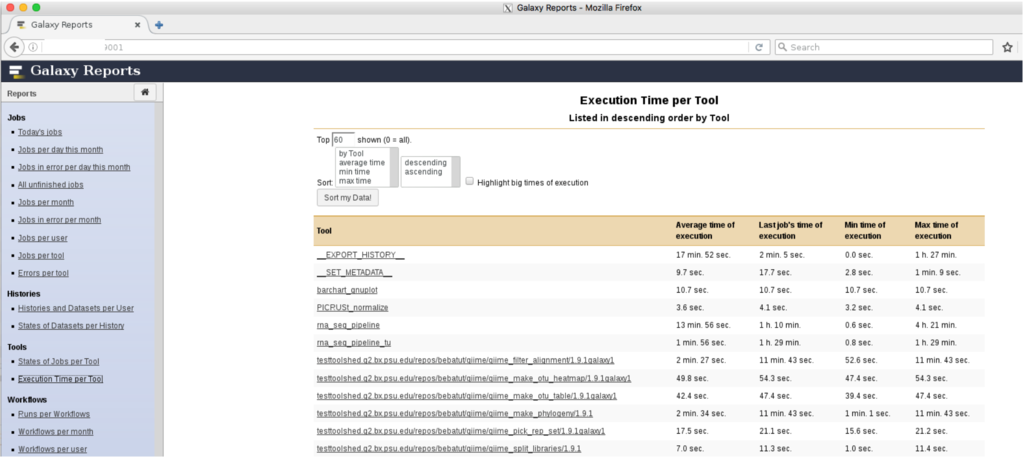
Task: Click the sidebar vertical scrollbar
Action: (159, 279)
